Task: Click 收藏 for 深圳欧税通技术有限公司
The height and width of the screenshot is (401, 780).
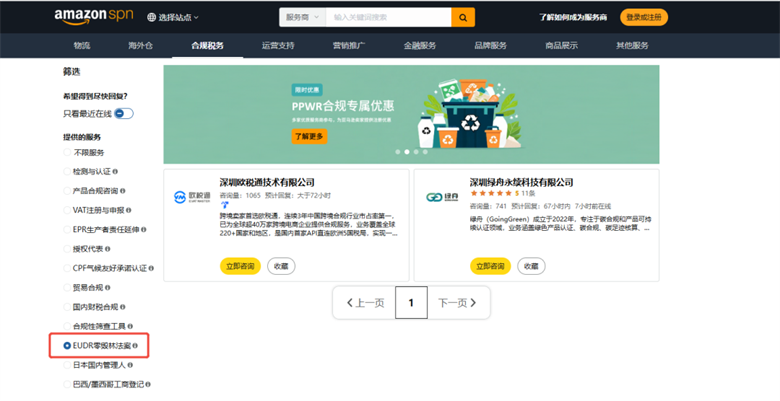Action: [281, 266]
